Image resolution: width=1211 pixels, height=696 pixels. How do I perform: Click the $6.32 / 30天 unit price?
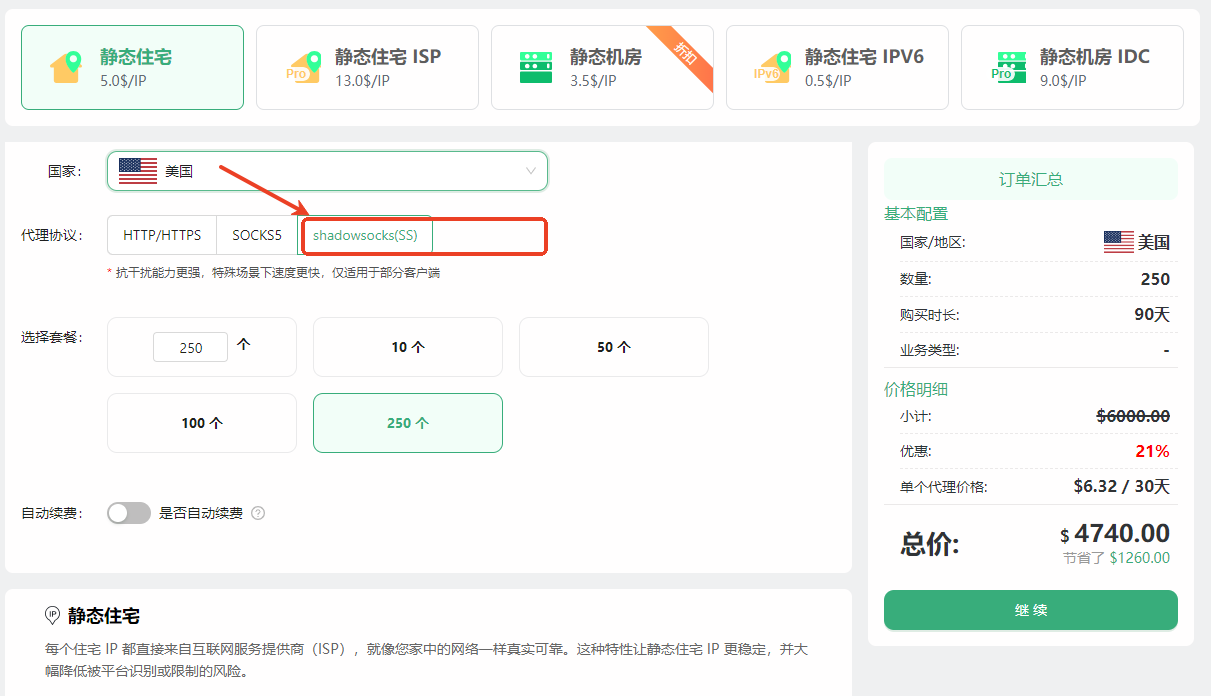(1121, 487)
